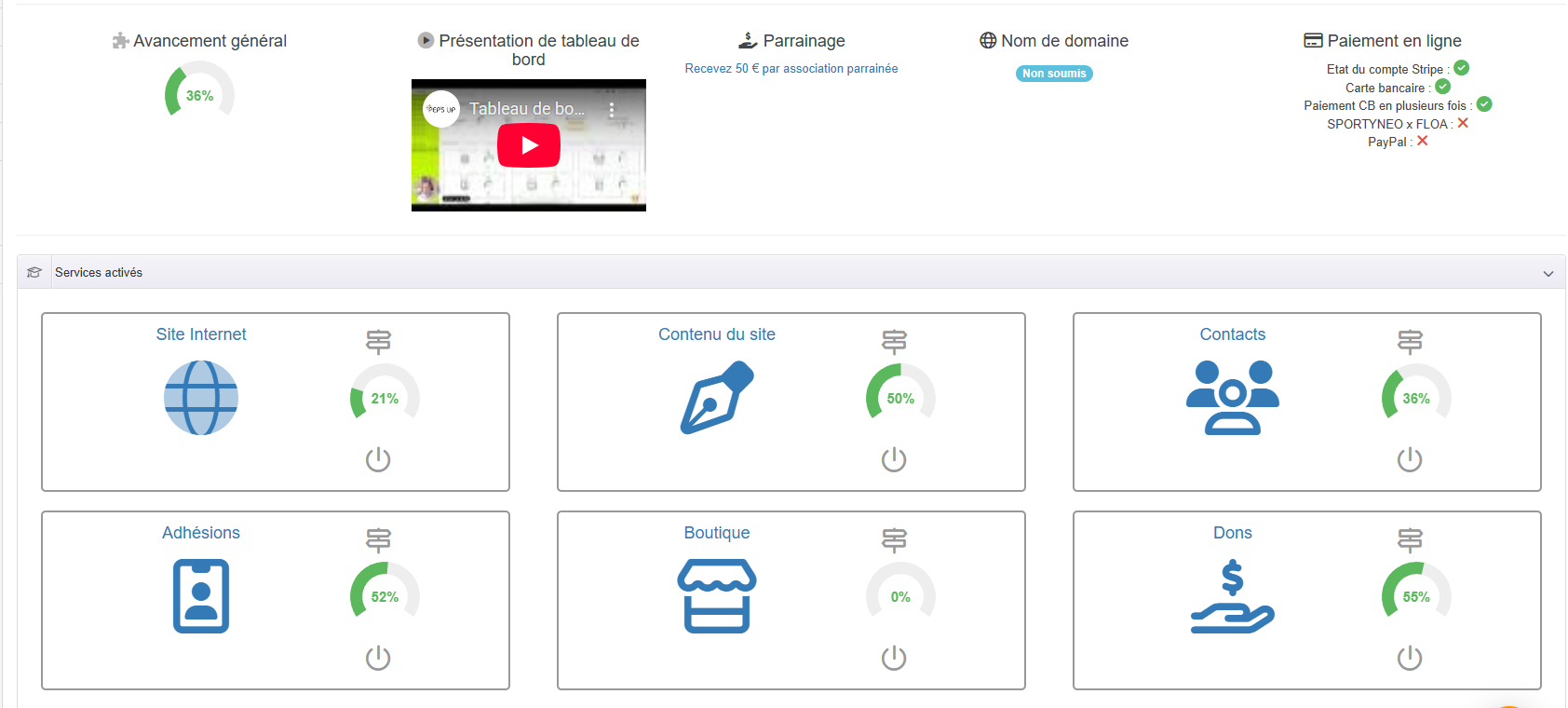Click the Dons hand-dollar icon

1232,596
